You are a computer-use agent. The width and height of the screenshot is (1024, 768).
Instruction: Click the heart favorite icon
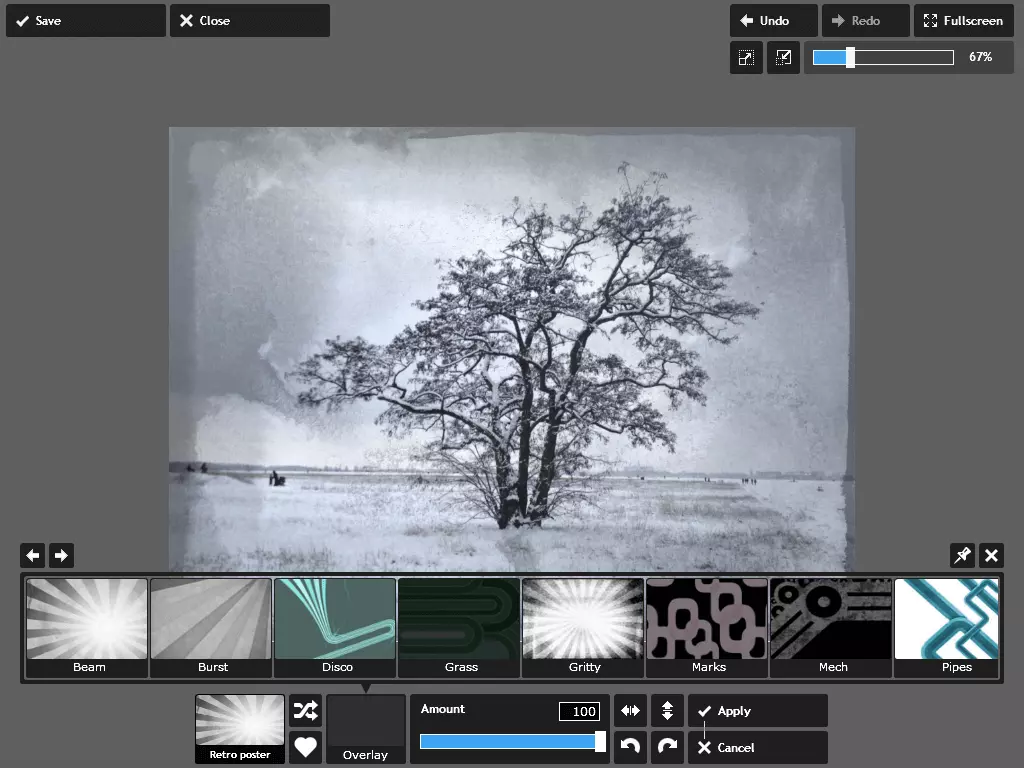(x=305, y=747)
